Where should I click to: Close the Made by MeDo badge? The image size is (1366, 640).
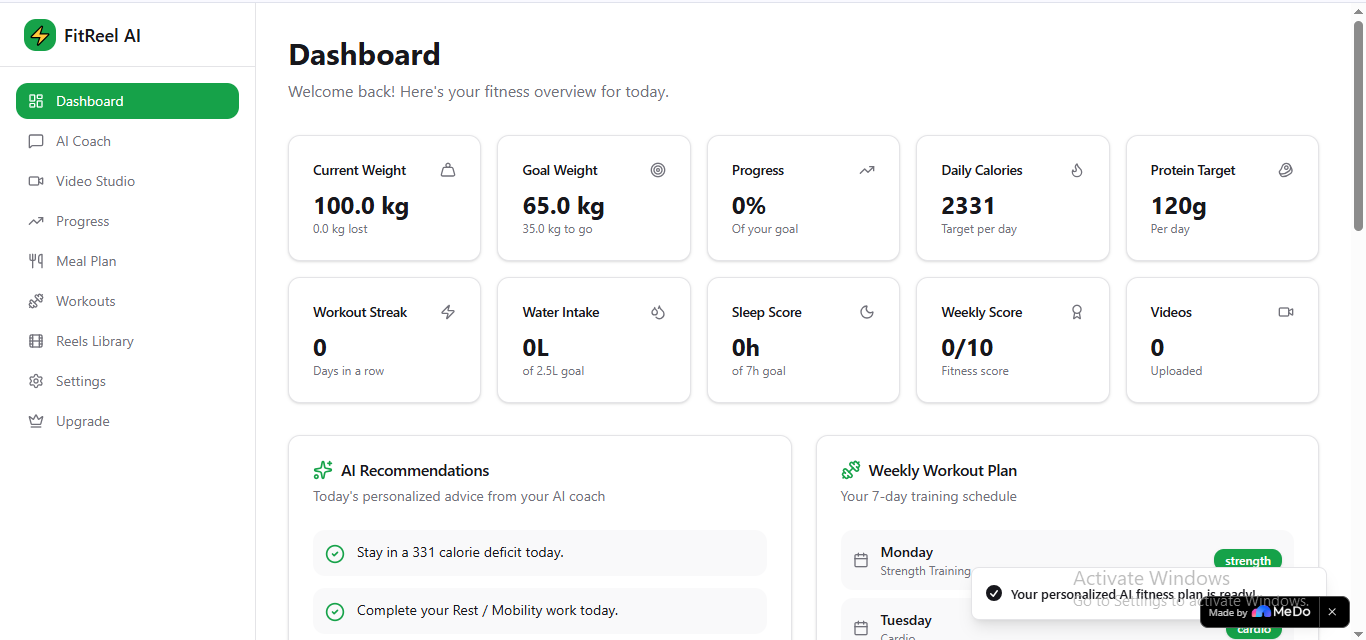[1332, 612]
